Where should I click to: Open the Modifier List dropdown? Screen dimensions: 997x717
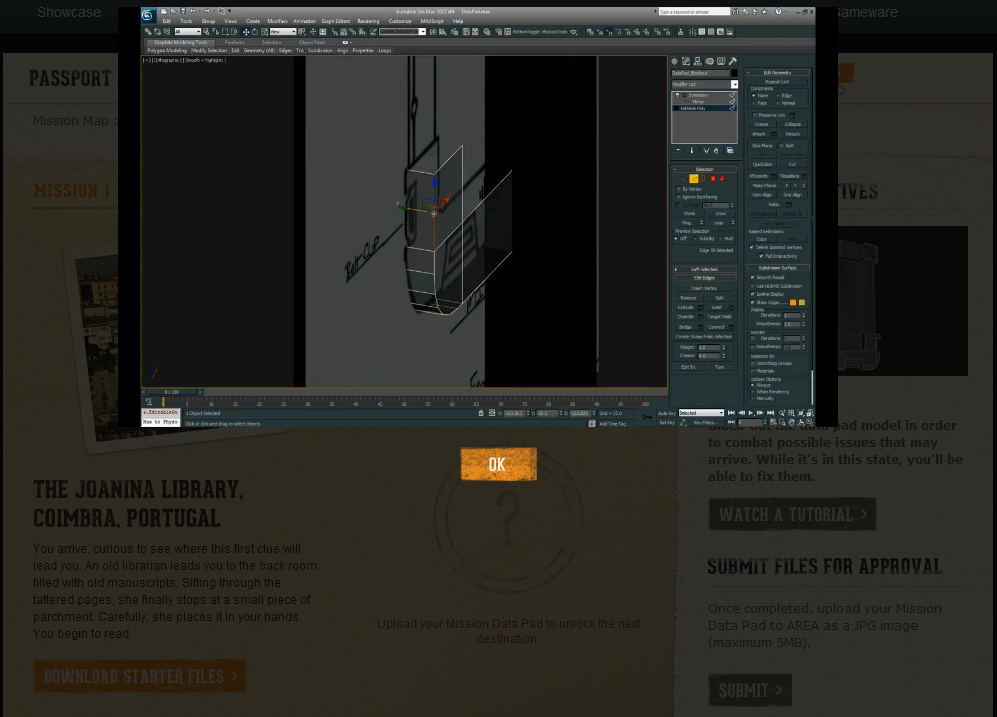point(734,84)
